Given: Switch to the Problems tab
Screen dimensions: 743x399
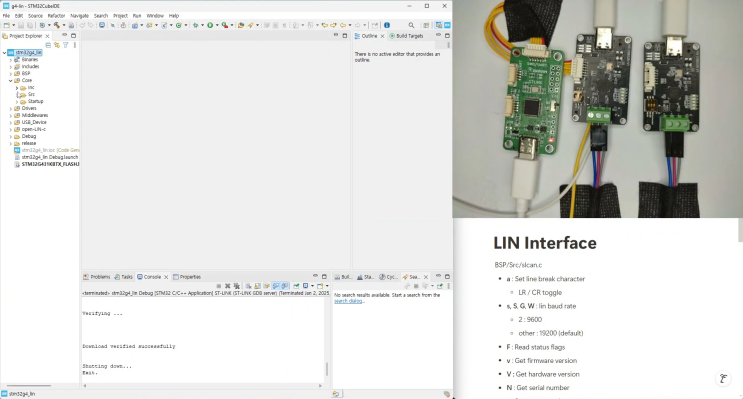Looking at the screenshot, I should pos(97,277).
